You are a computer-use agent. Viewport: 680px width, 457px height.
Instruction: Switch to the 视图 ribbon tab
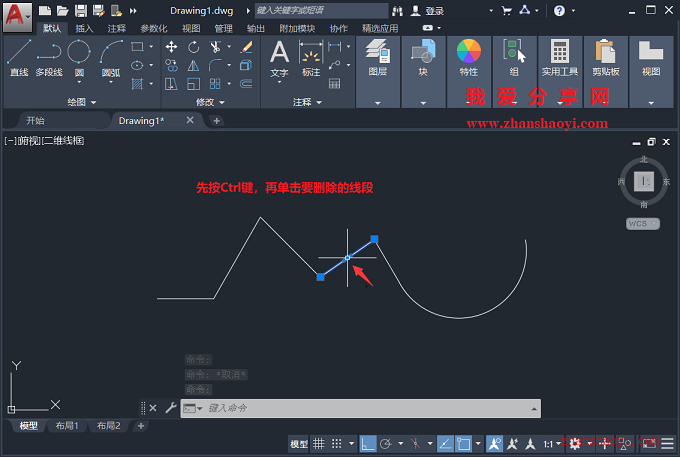[191, 29]
